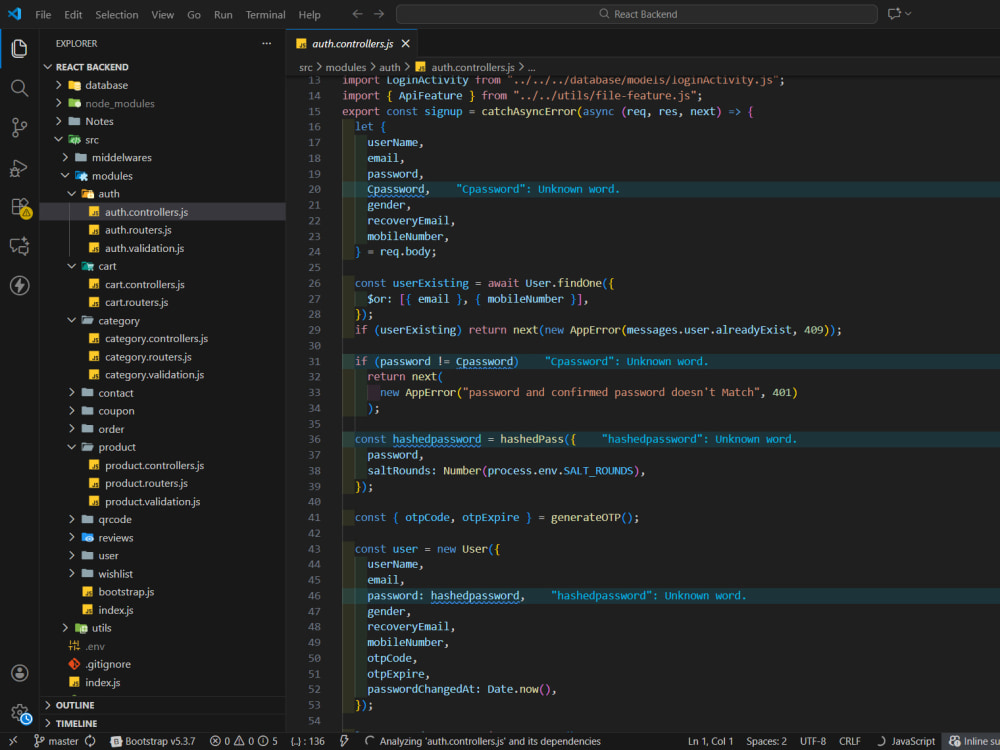Open the Help menu
The width and height of the screenshot is (1000, 750).
[x=309, y=15]
